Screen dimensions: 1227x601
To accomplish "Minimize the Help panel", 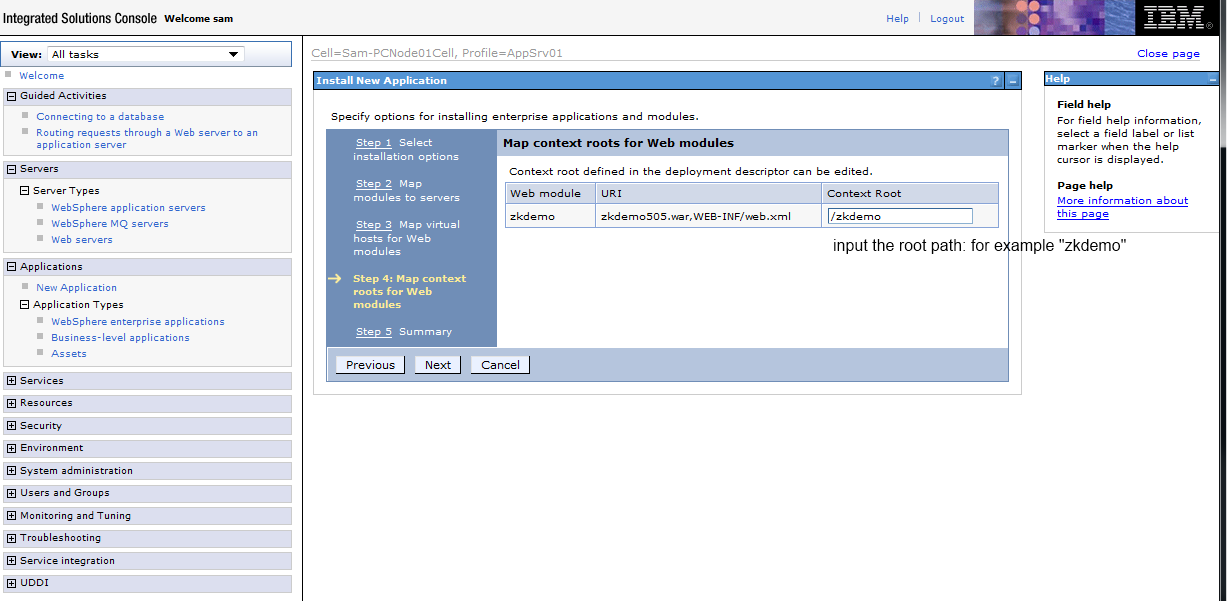I will point(1212,79).
